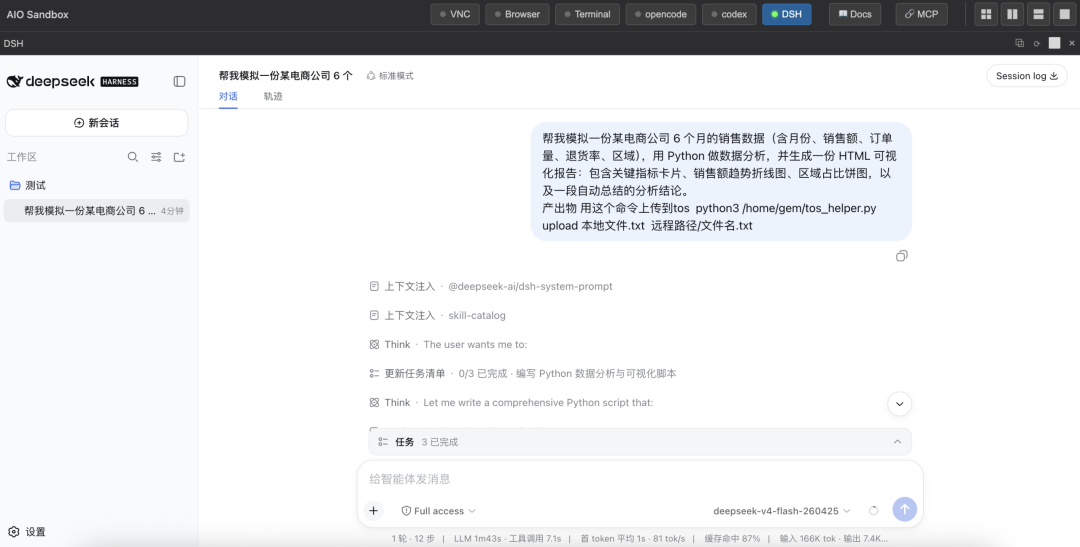
Task: Expand the 更新任务清单 step
Action: click(x=523, y=373)
